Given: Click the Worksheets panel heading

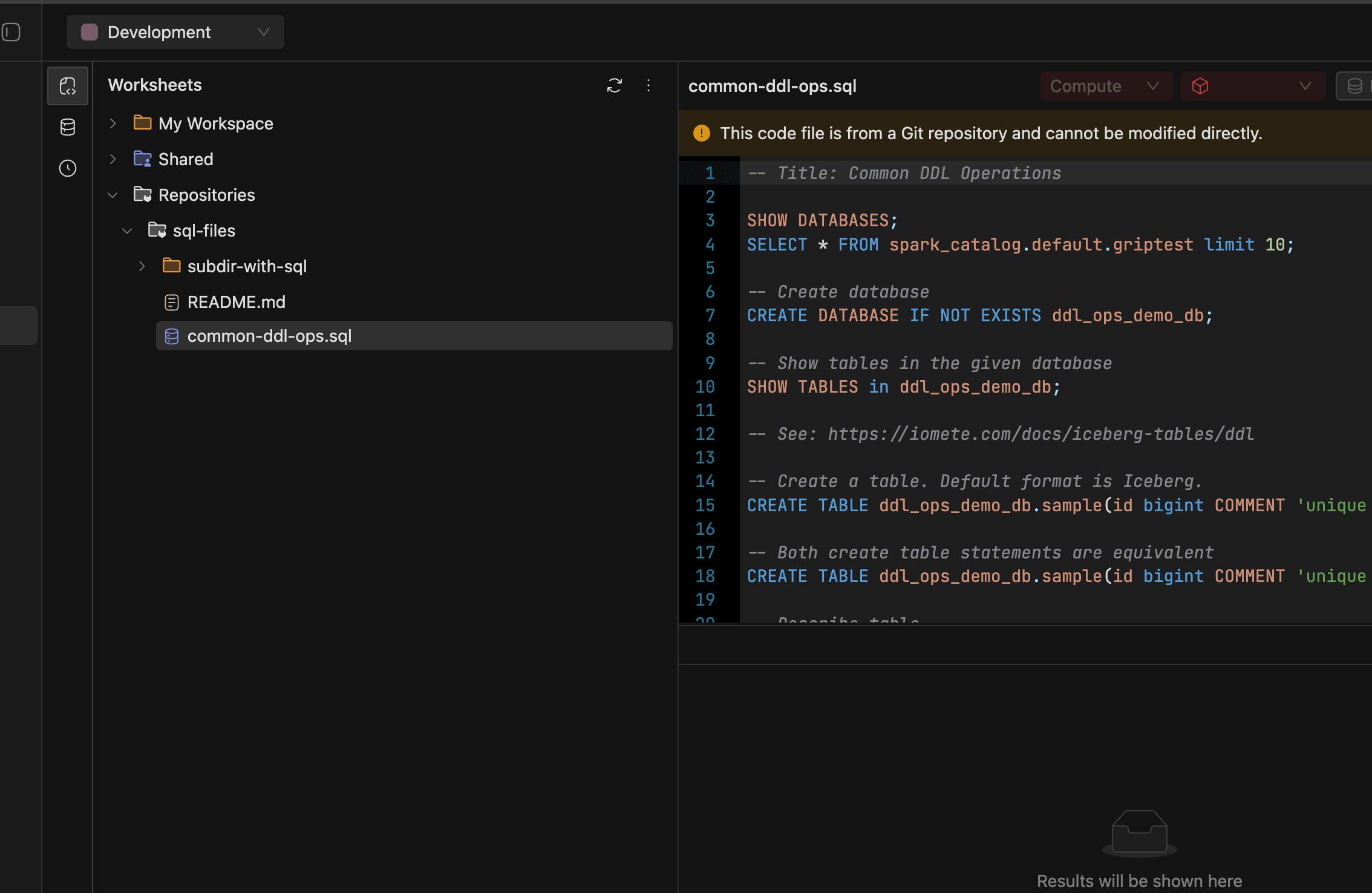Looking at the screenshot, I should tap(155, 85).
